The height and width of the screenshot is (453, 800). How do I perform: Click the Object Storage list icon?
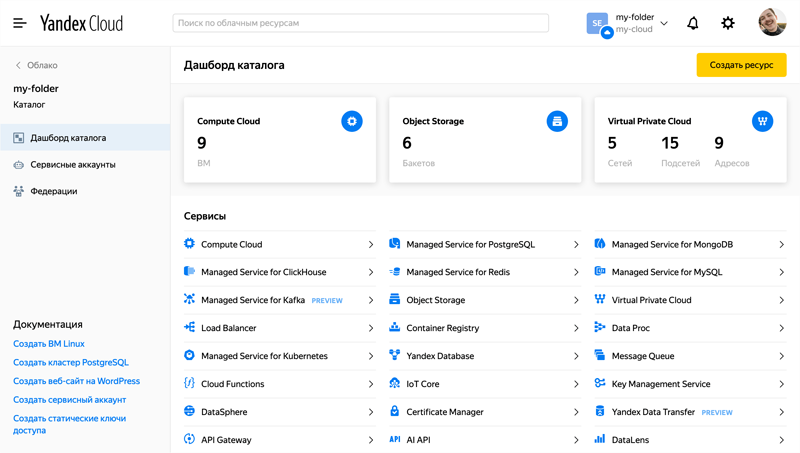click(394, 299)
